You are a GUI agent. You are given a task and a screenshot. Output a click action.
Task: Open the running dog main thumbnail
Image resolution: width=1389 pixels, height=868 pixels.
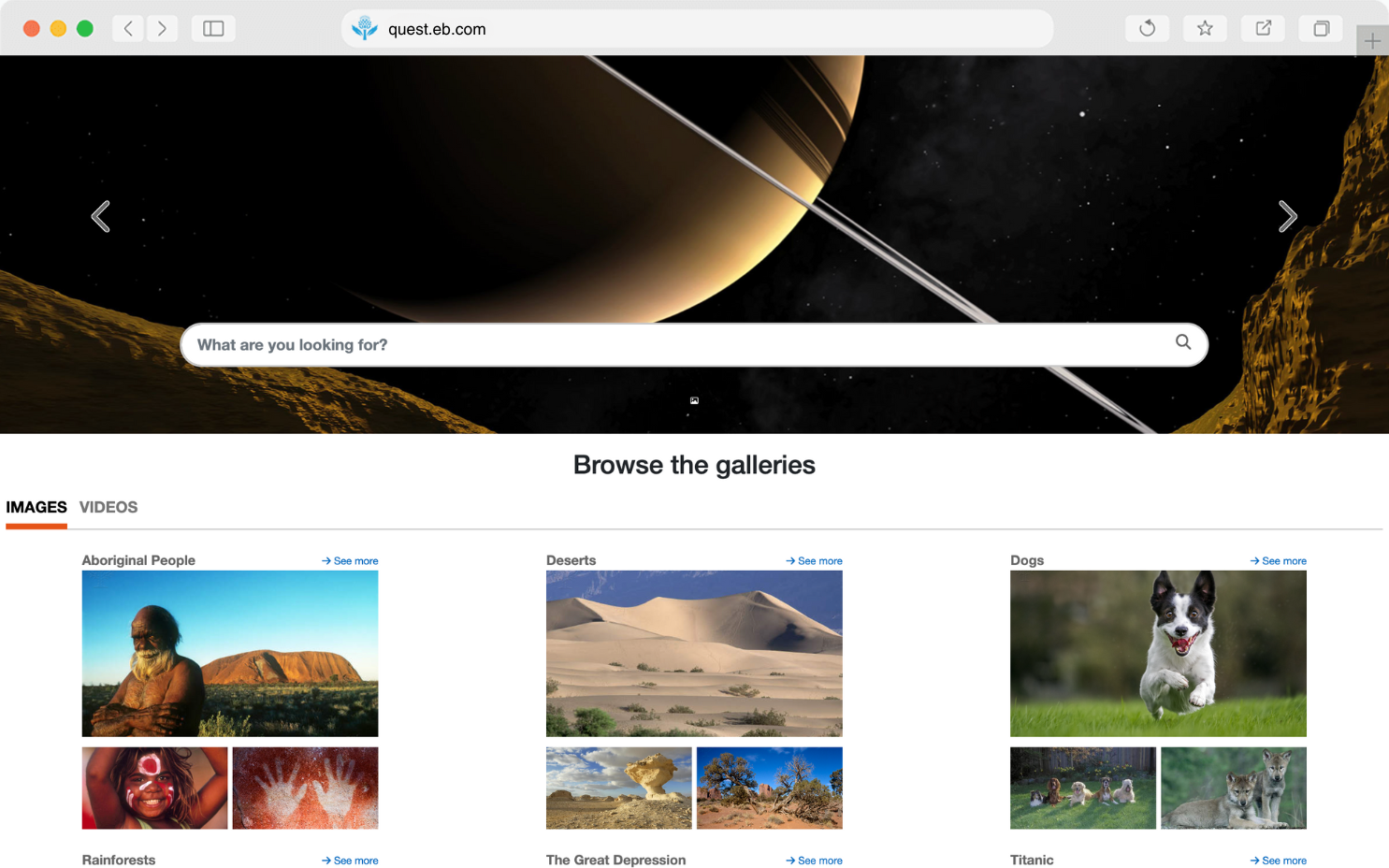(x=1158, y=654)
